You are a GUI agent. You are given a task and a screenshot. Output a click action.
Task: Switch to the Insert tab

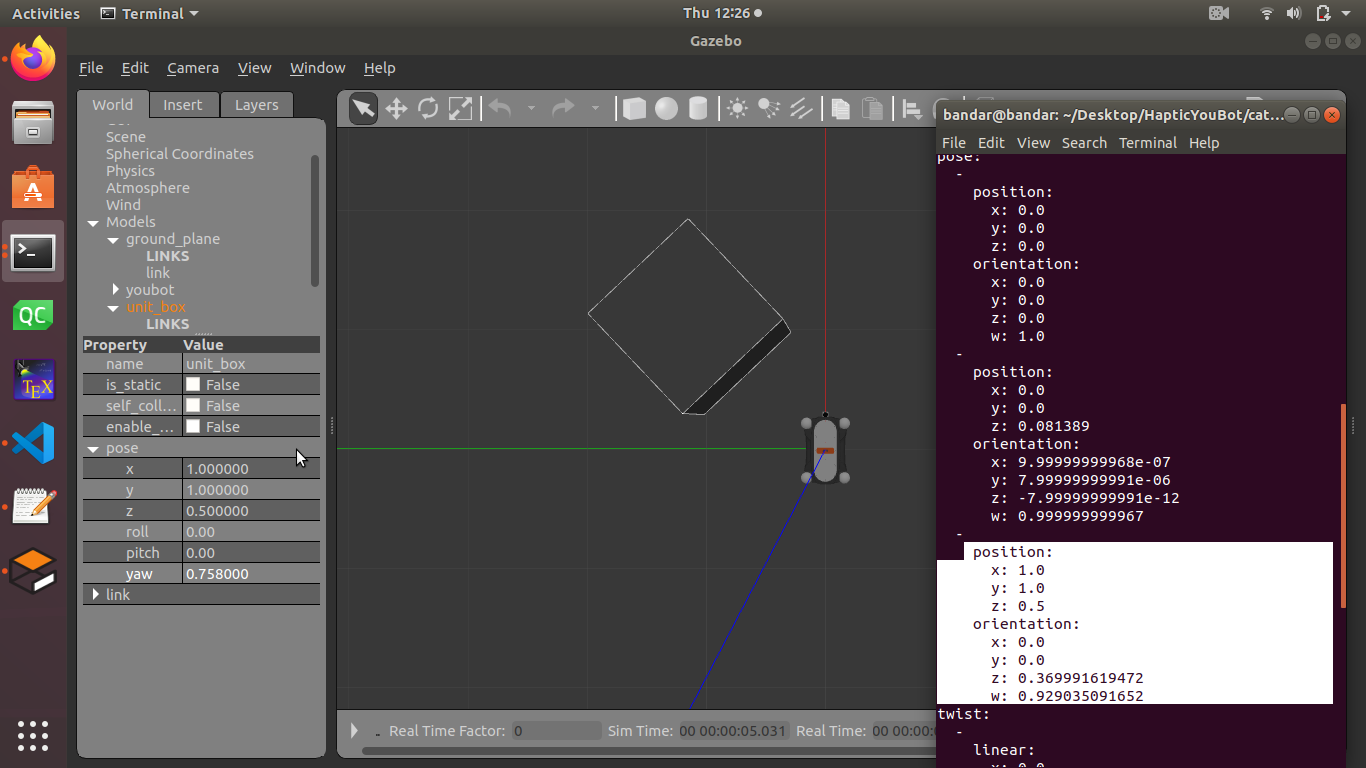point(183,105)
